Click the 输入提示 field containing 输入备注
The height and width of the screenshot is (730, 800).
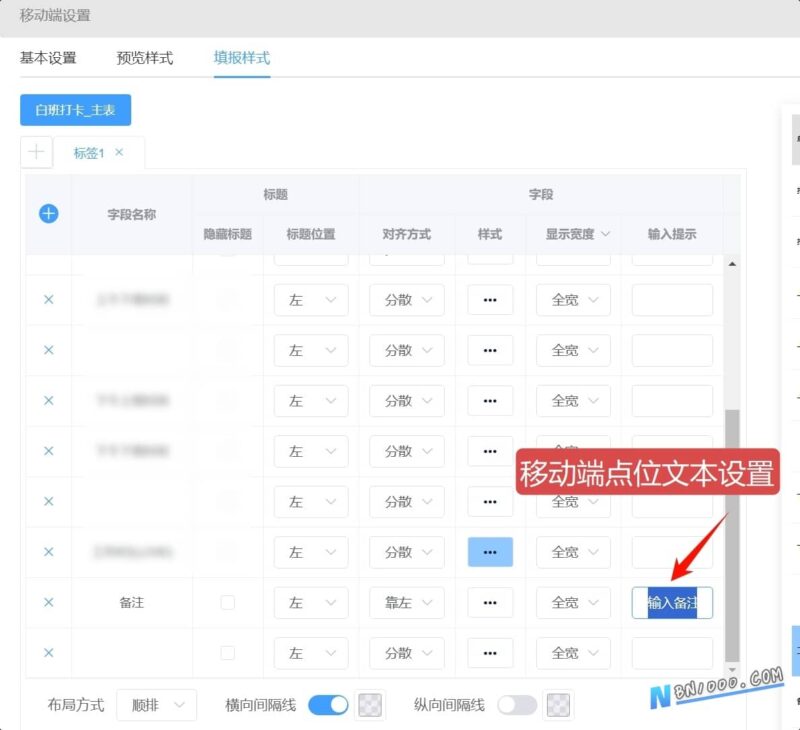tap(672, 602)
